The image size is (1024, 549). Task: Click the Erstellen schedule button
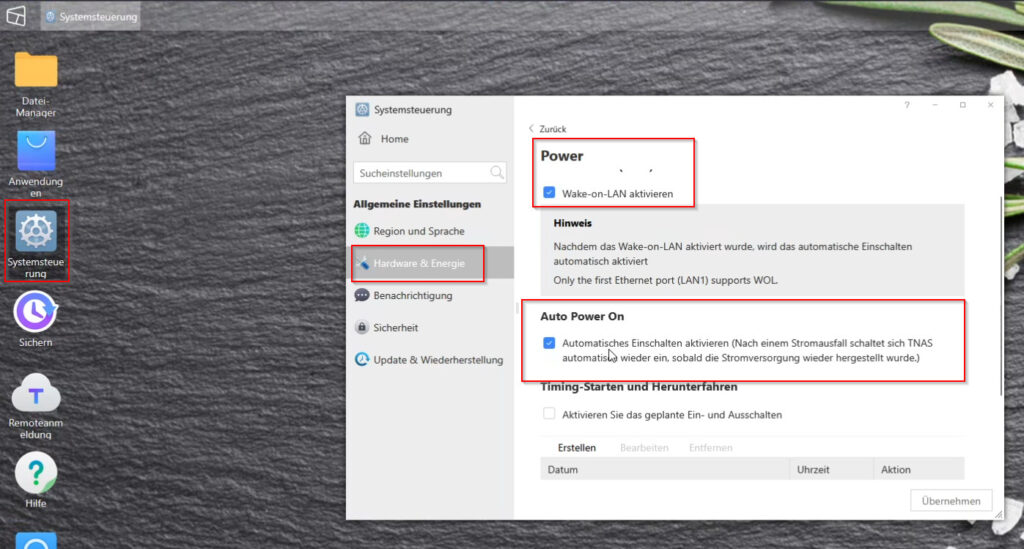point(577,448)
